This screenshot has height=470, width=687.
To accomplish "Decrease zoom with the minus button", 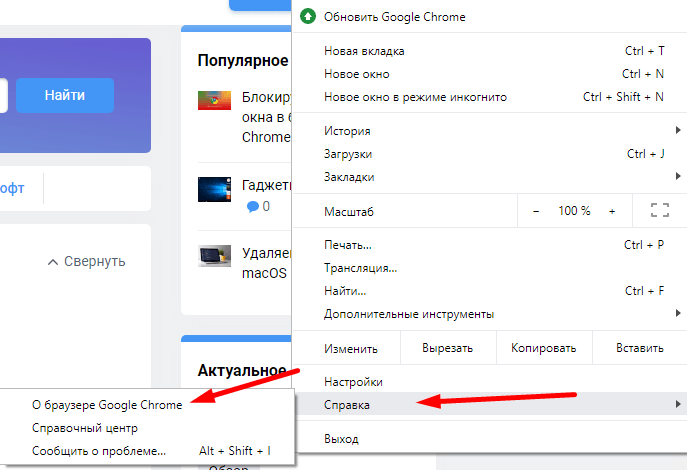I will tap(535, 211).
